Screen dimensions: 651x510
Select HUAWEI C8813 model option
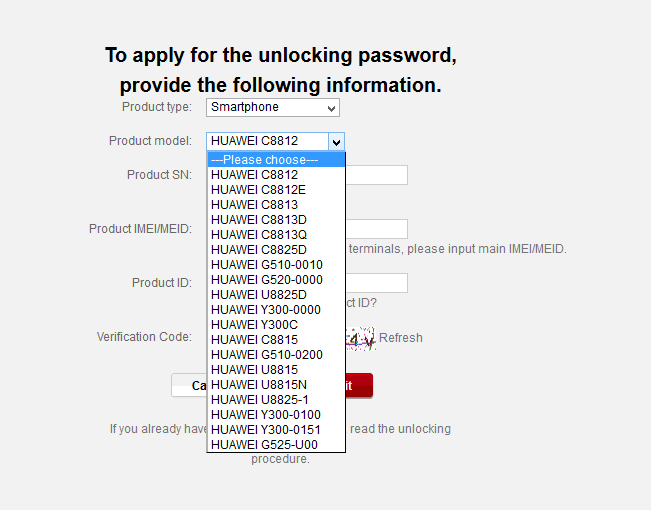[275, 205]
